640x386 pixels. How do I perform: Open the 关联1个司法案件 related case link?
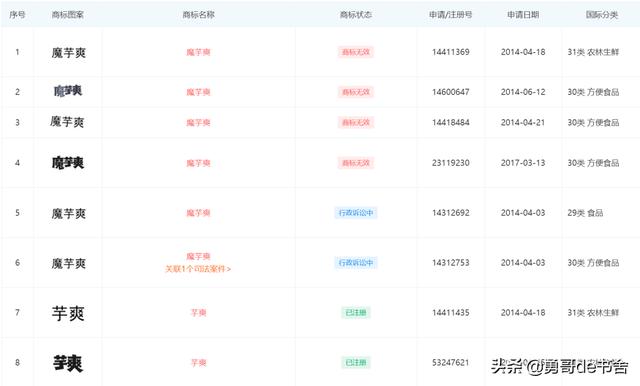pos(198,269)
